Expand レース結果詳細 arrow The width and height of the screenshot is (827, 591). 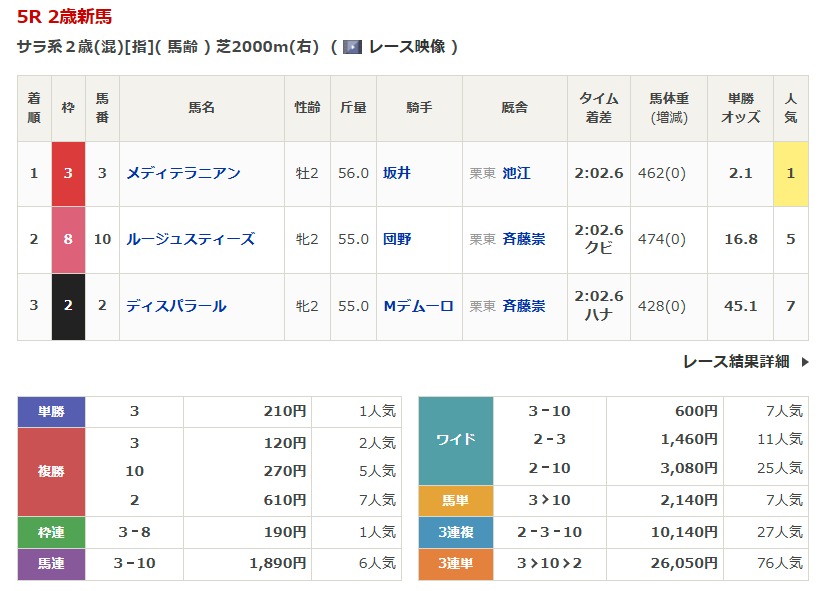(x=805, y=362)
